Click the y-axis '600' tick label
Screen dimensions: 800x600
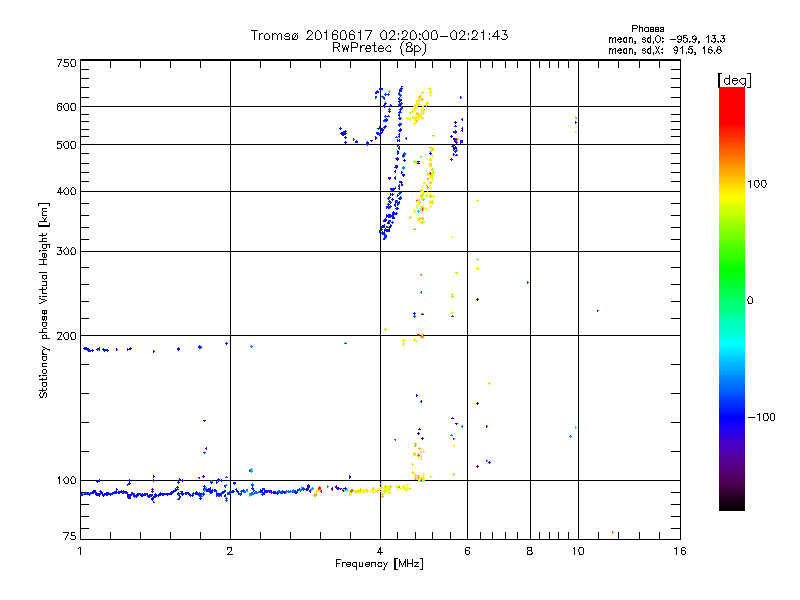click(66, 107)
